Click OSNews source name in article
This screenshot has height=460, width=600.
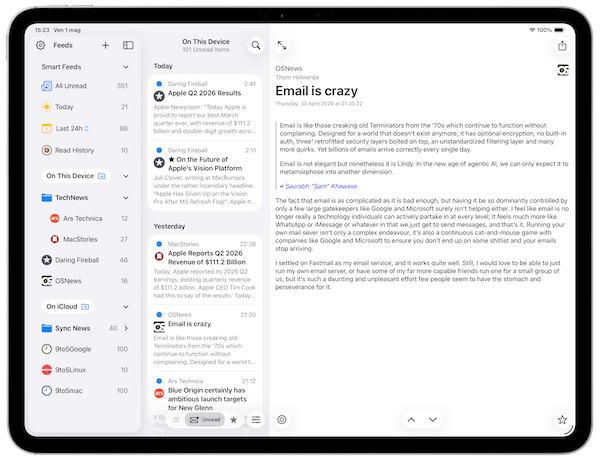[x=289, y=69]
